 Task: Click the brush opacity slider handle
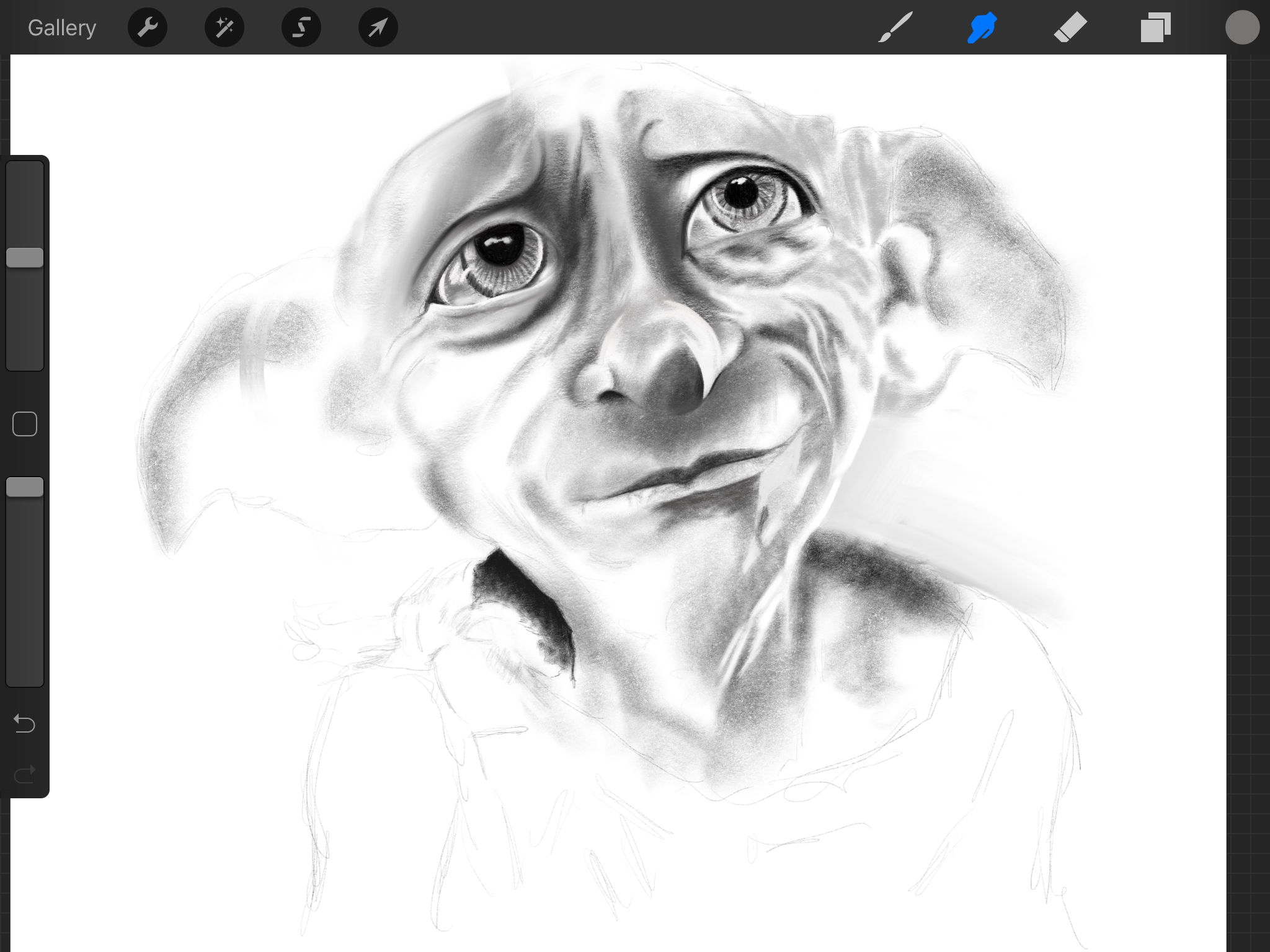[x=25, y=487]
